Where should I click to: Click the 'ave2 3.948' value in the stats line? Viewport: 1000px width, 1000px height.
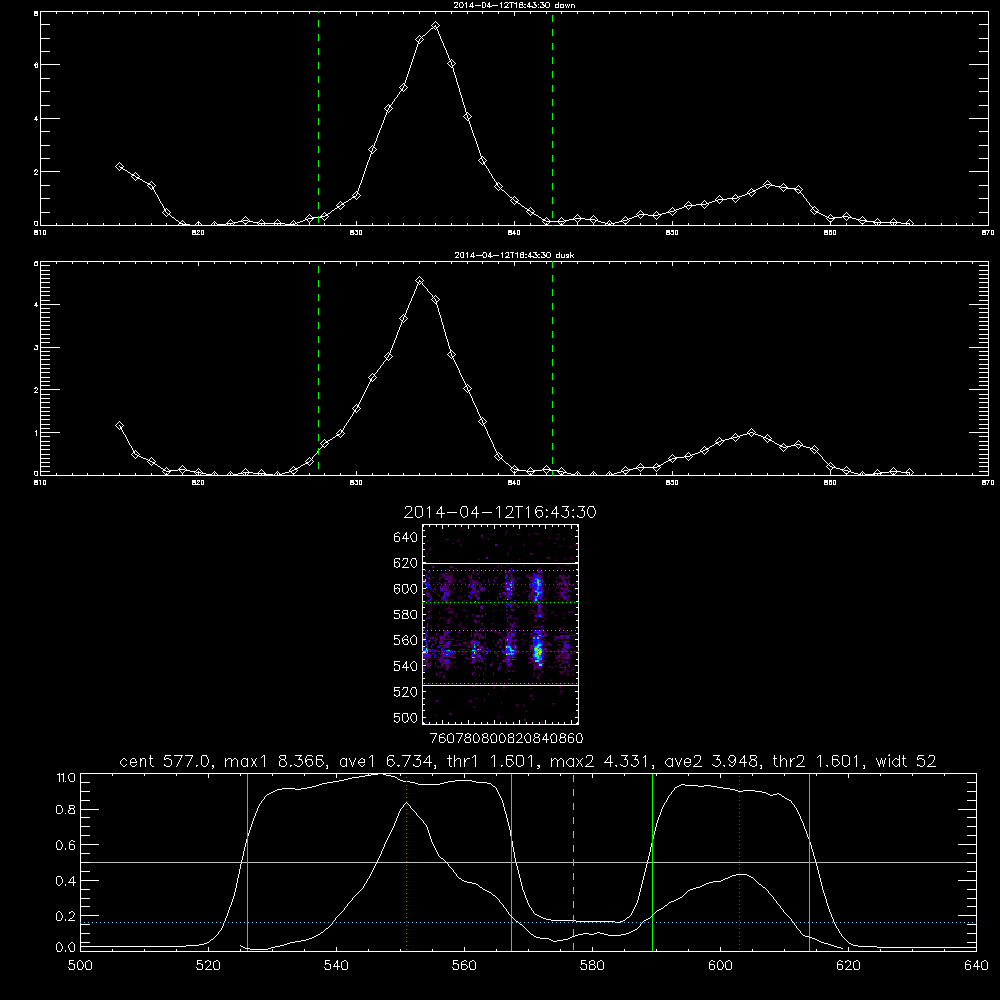click(710, 761)
